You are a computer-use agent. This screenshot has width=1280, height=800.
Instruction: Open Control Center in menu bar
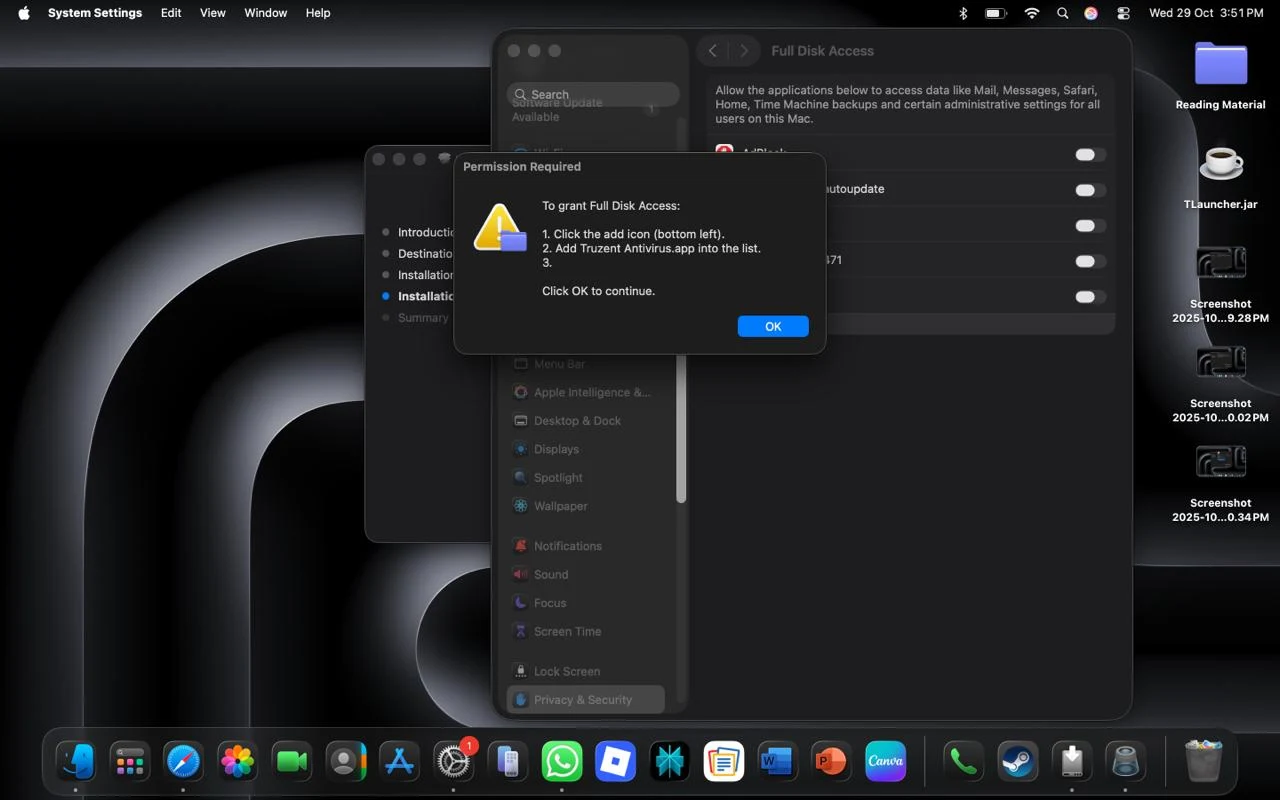point(1124,13)
